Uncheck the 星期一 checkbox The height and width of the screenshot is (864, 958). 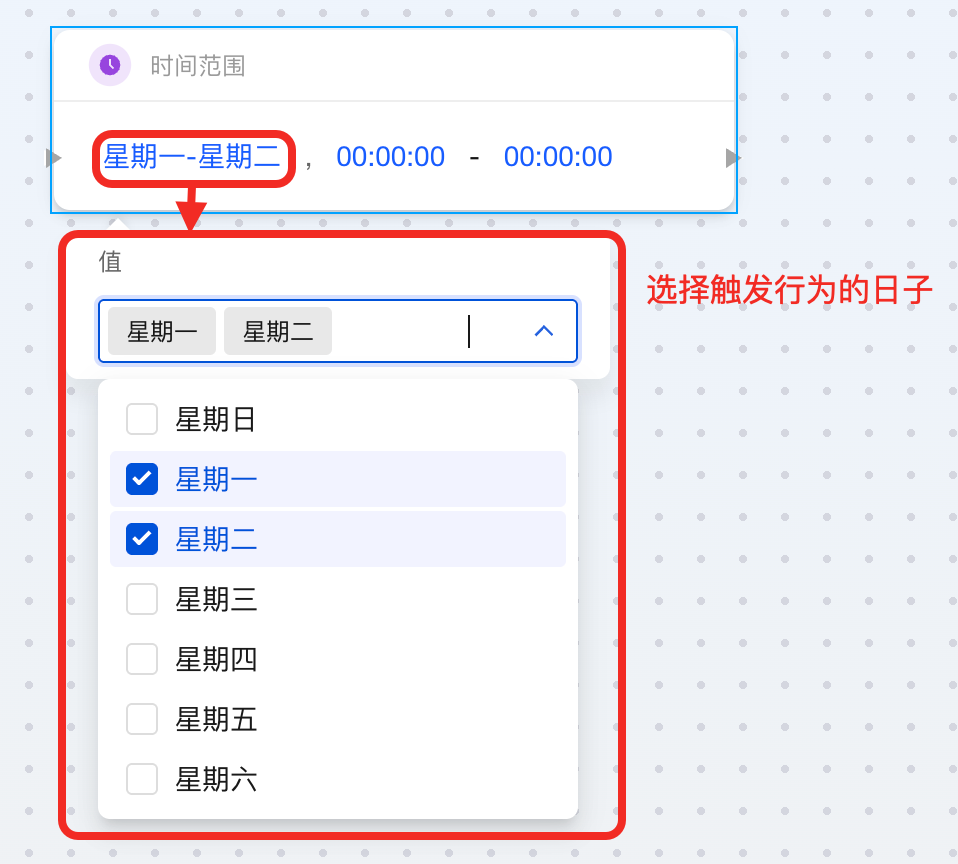tap(142, 479)
